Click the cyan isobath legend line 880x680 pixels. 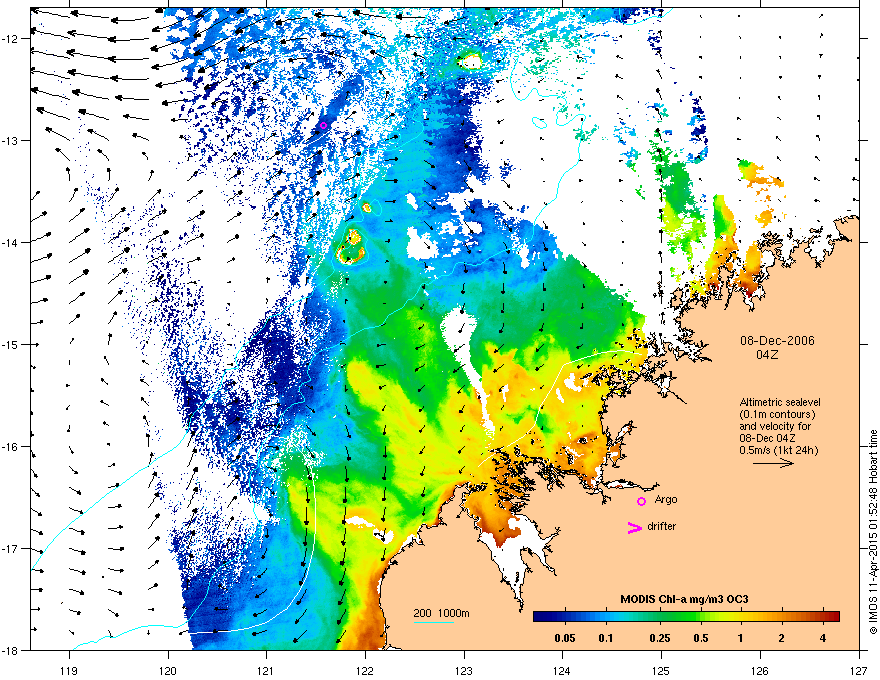click(434, 622)
